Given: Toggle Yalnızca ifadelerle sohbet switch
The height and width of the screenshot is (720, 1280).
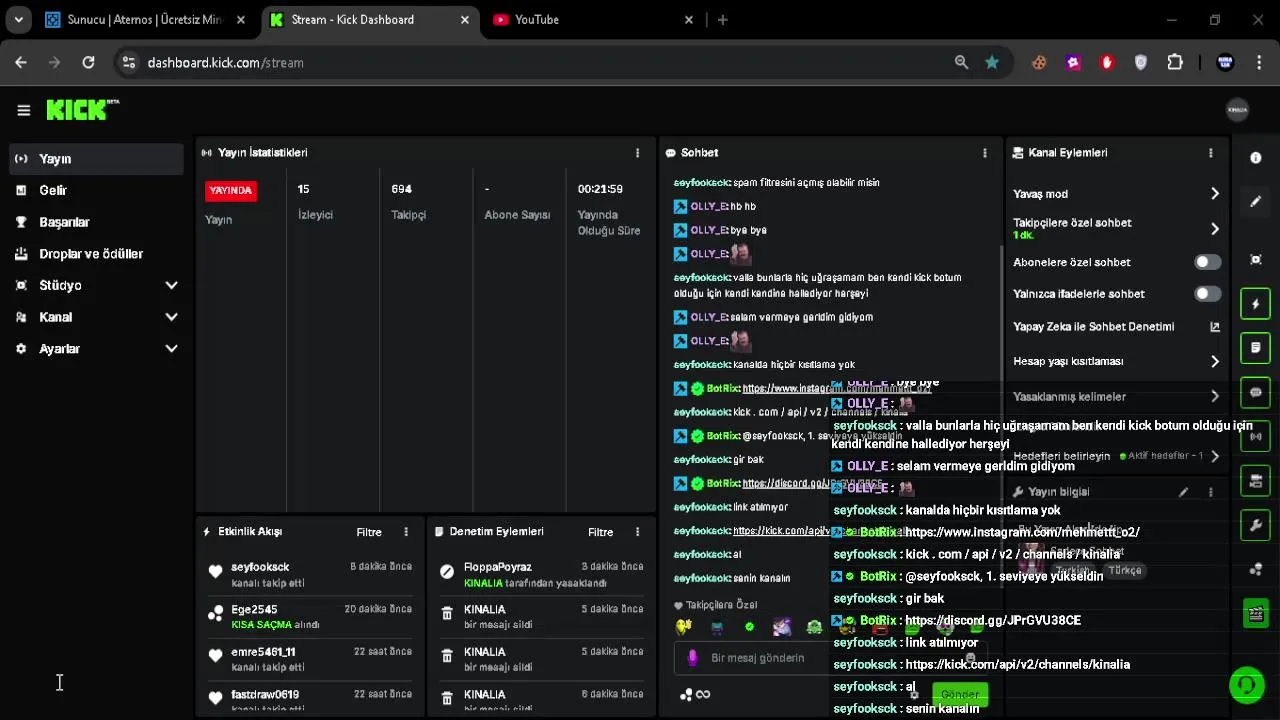Looking at the screenshot, I should tap(1208, 294).
